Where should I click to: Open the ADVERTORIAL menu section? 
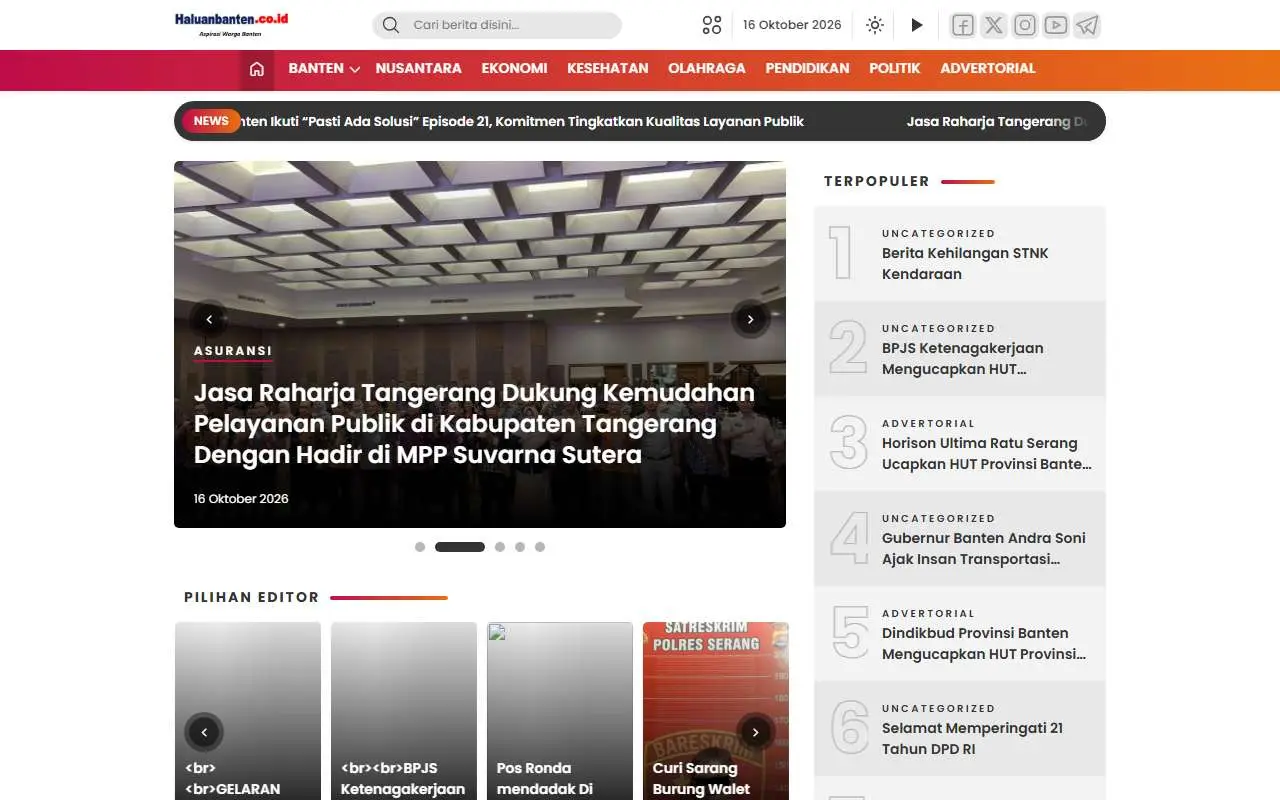(988, 68)
